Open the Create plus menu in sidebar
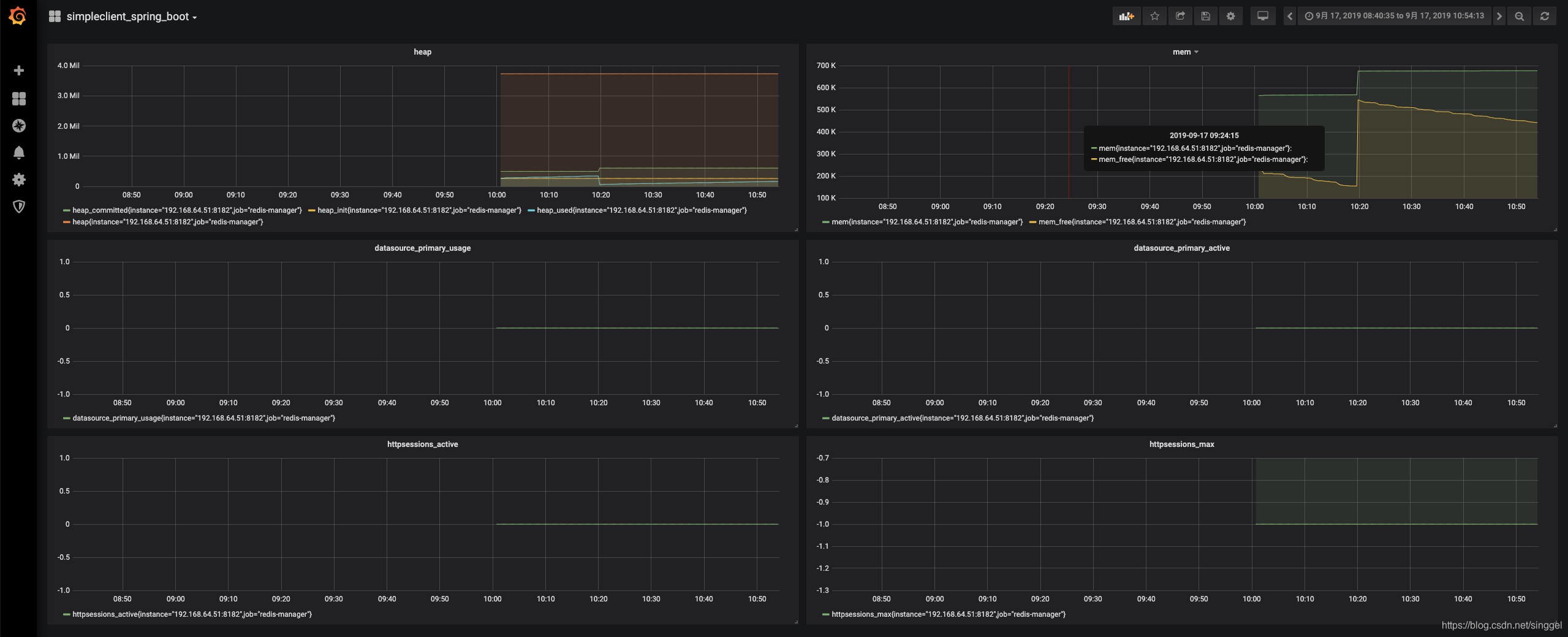 pyautogui.click(x=19, y=71)
